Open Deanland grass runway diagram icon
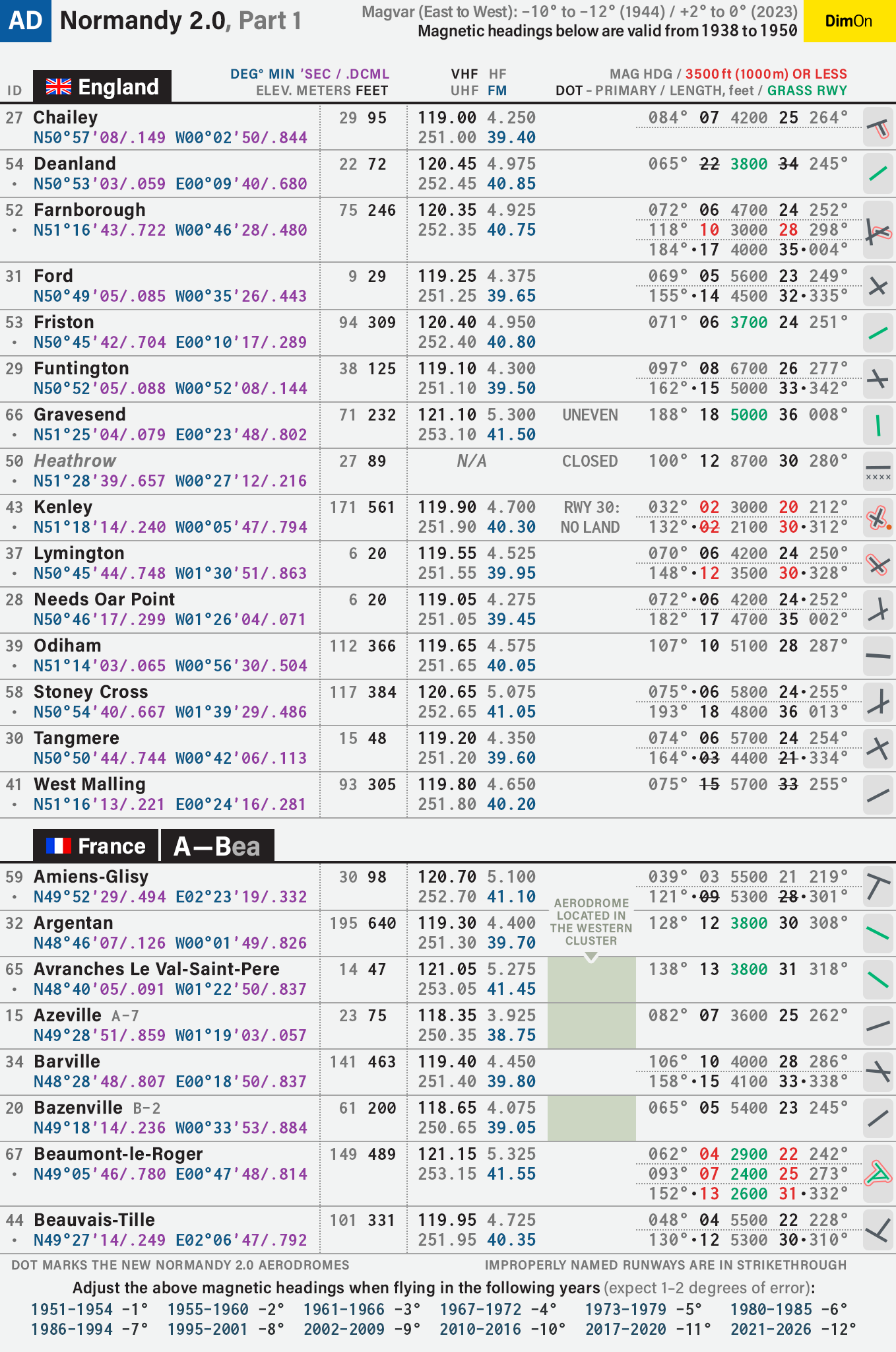The width and height of the screenshot is (896, 1352). click(878, 174)
